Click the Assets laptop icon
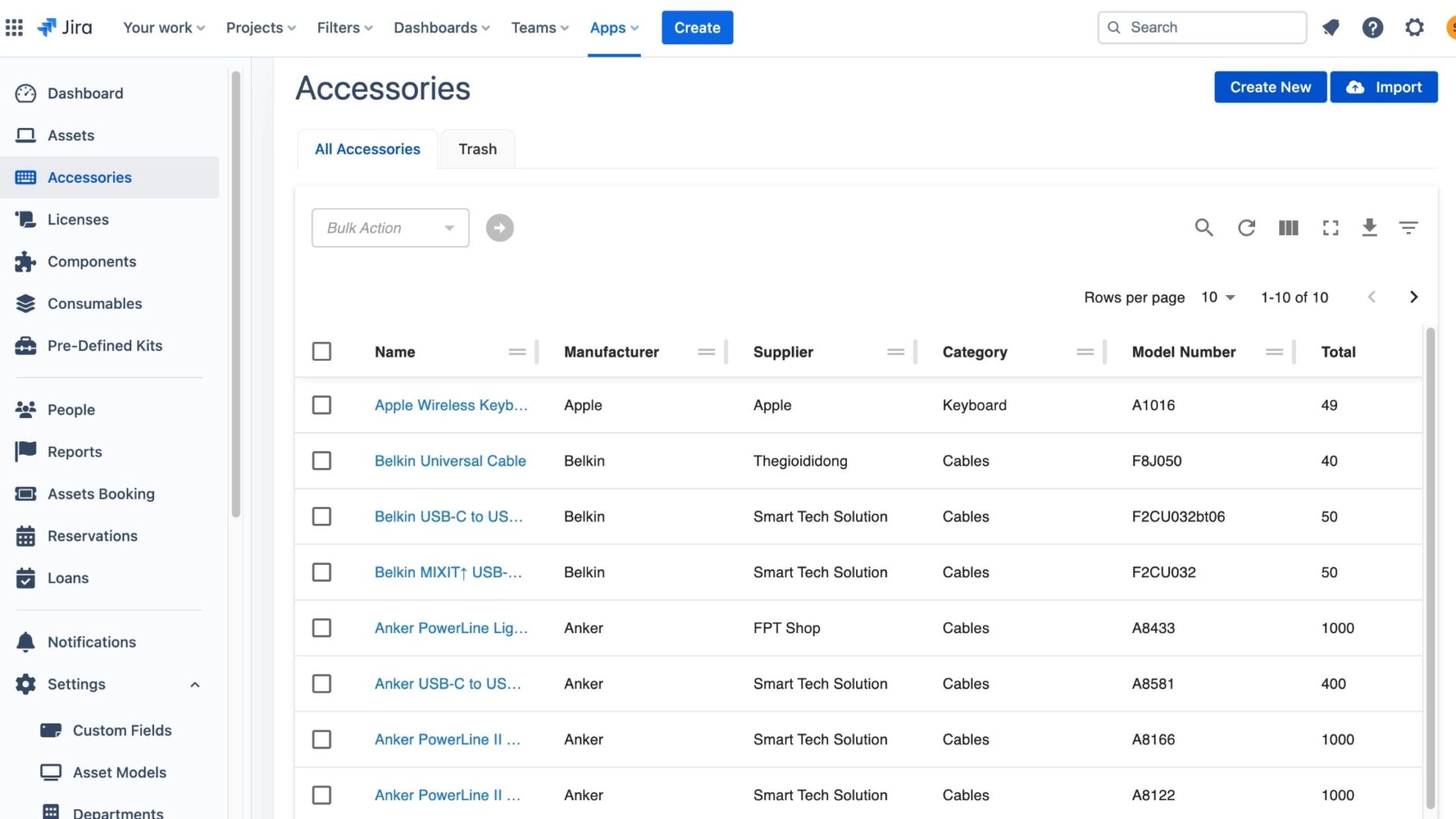Screen dimensions: 1456x819 pos(26,135)
